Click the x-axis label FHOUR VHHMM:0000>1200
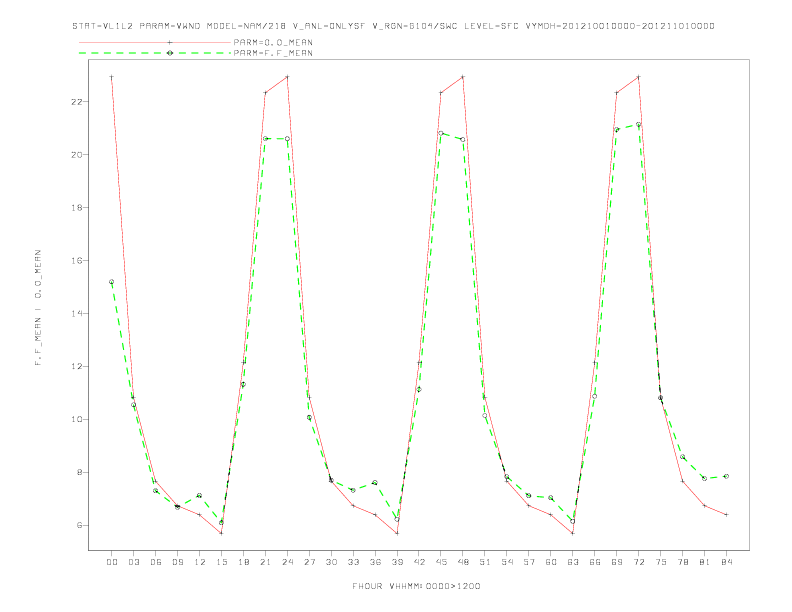Screen dimensions: 792x612 (416, 586)
